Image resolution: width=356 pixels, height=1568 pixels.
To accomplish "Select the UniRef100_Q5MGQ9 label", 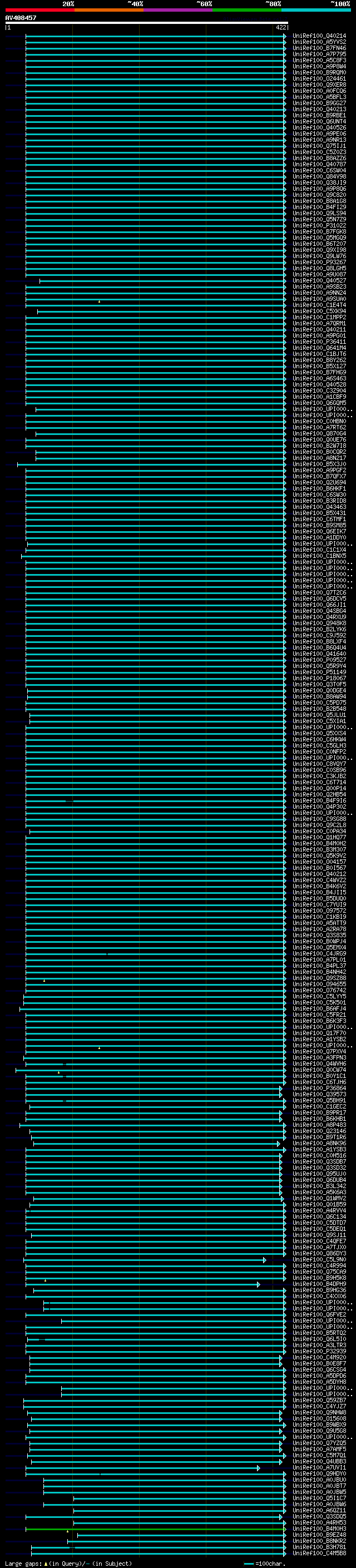I will (x=319, y=238).
